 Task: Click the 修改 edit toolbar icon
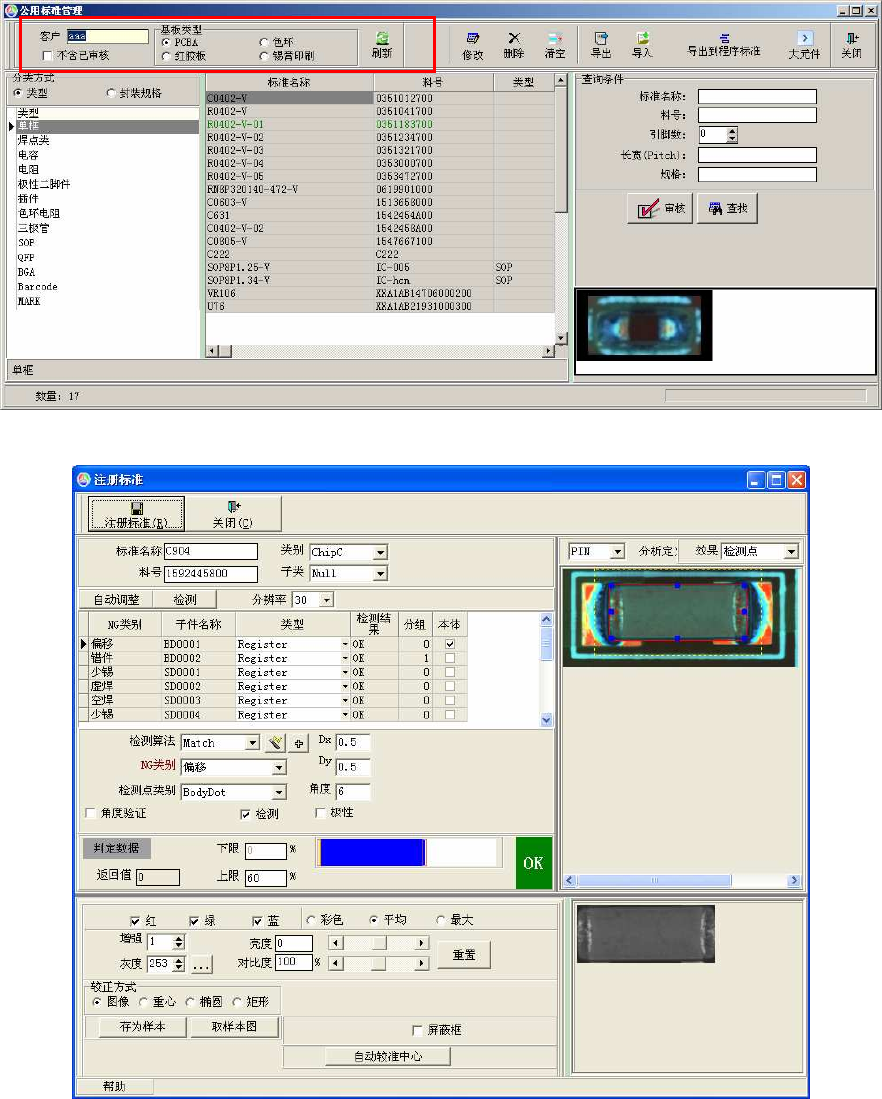click(x=473, y=37)
